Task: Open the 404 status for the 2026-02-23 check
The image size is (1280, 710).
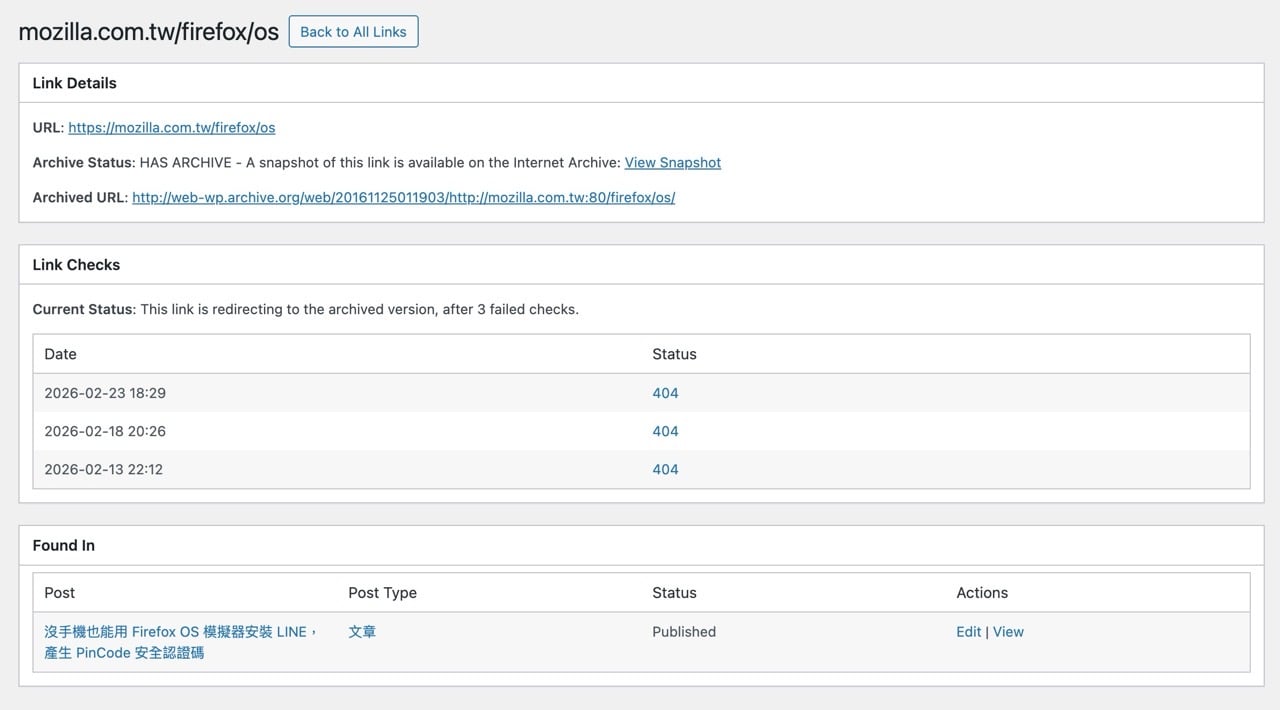Action: pos(665,392)
